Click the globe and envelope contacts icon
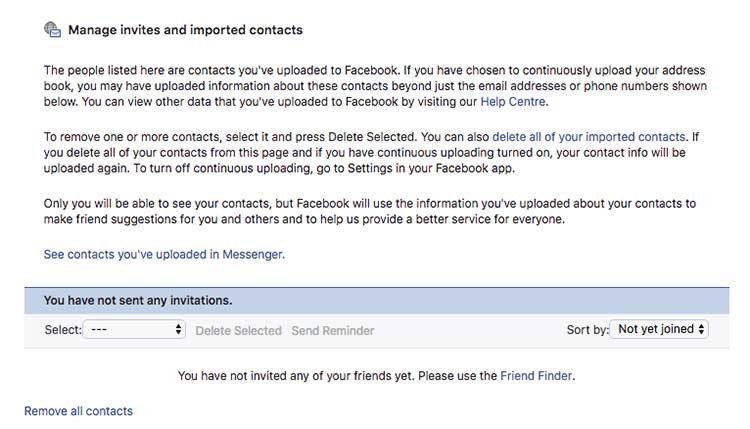Screen dimensions: 750x429 [52, 30]
